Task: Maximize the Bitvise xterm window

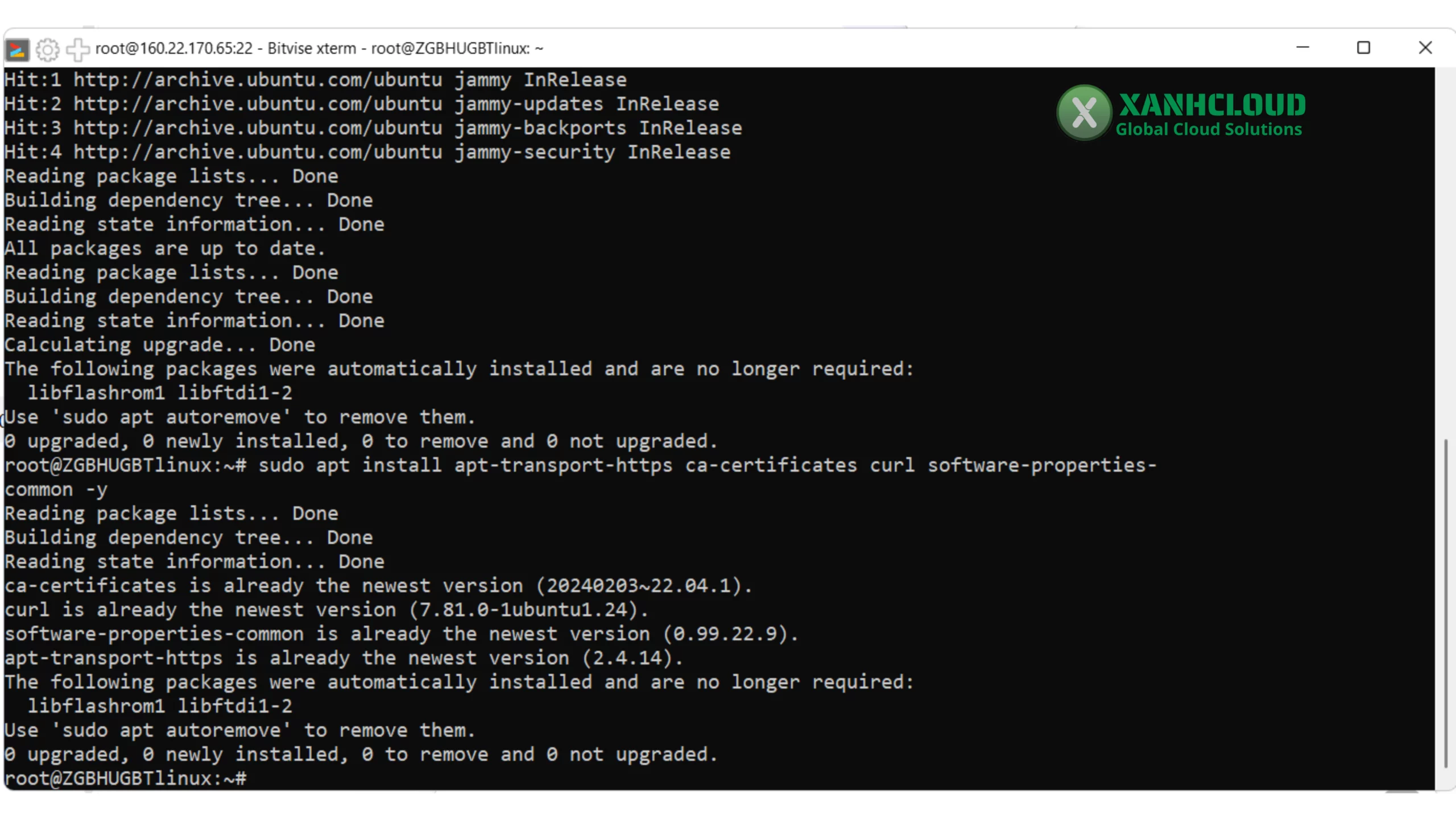Action: tap(1363, 48)
